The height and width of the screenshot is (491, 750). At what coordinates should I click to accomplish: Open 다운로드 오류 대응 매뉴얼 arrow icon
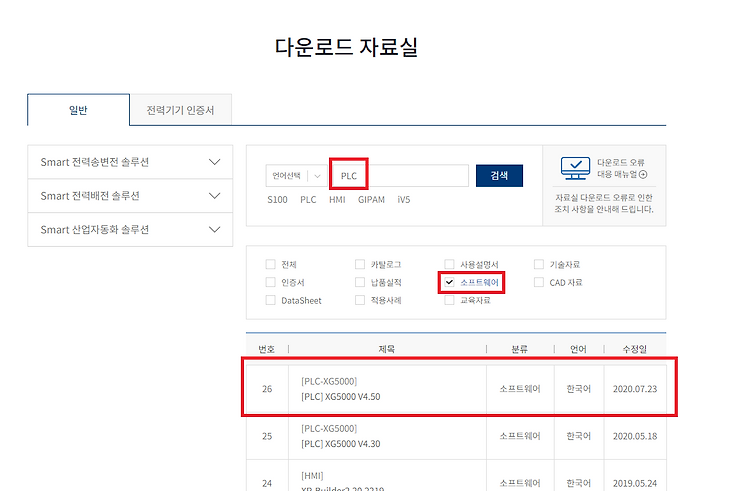pos(643,175)
